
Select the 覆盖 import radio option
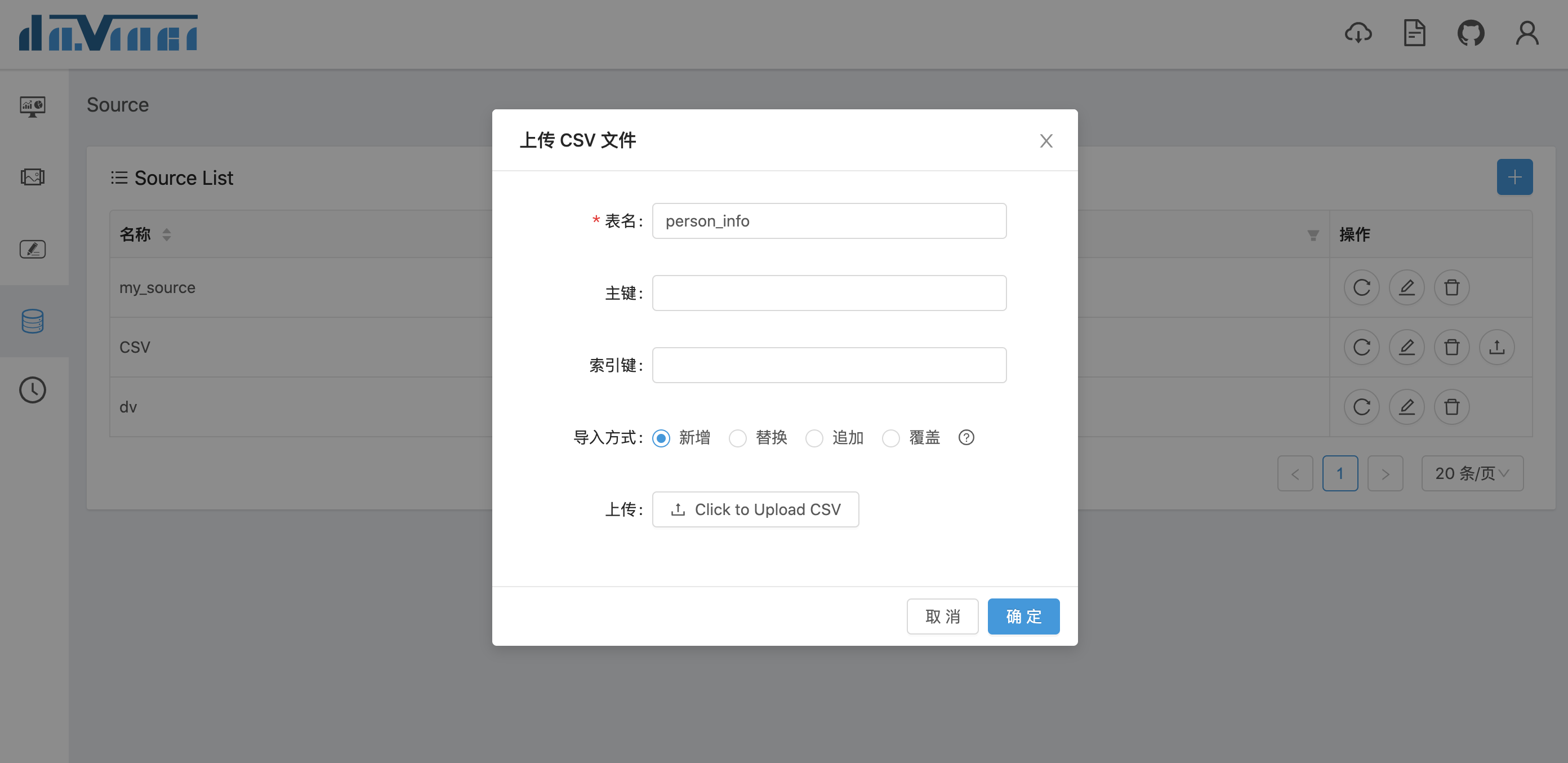[890, 438]
